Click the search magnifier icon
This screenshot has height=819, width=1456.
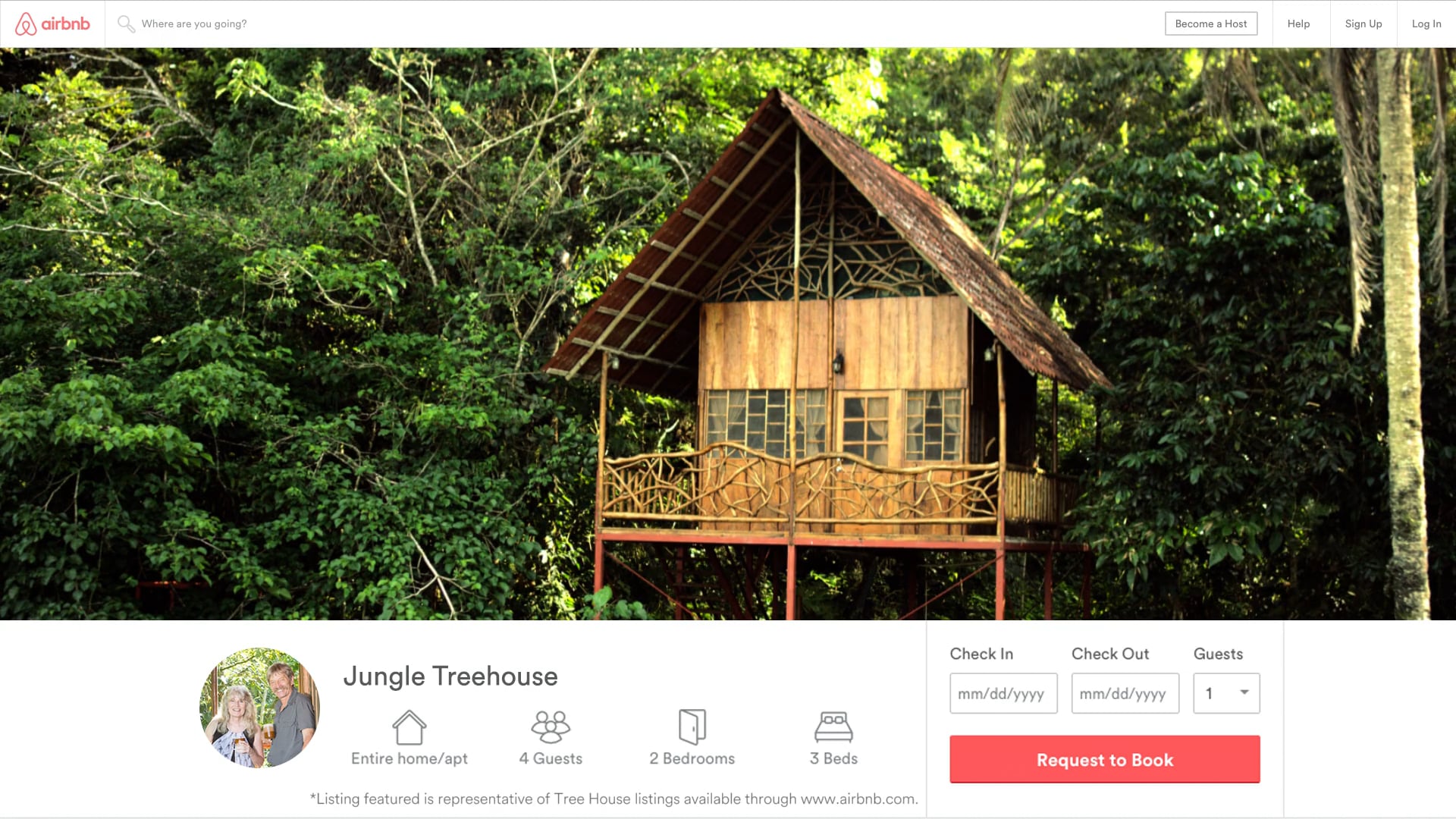[x=126, y=24]
